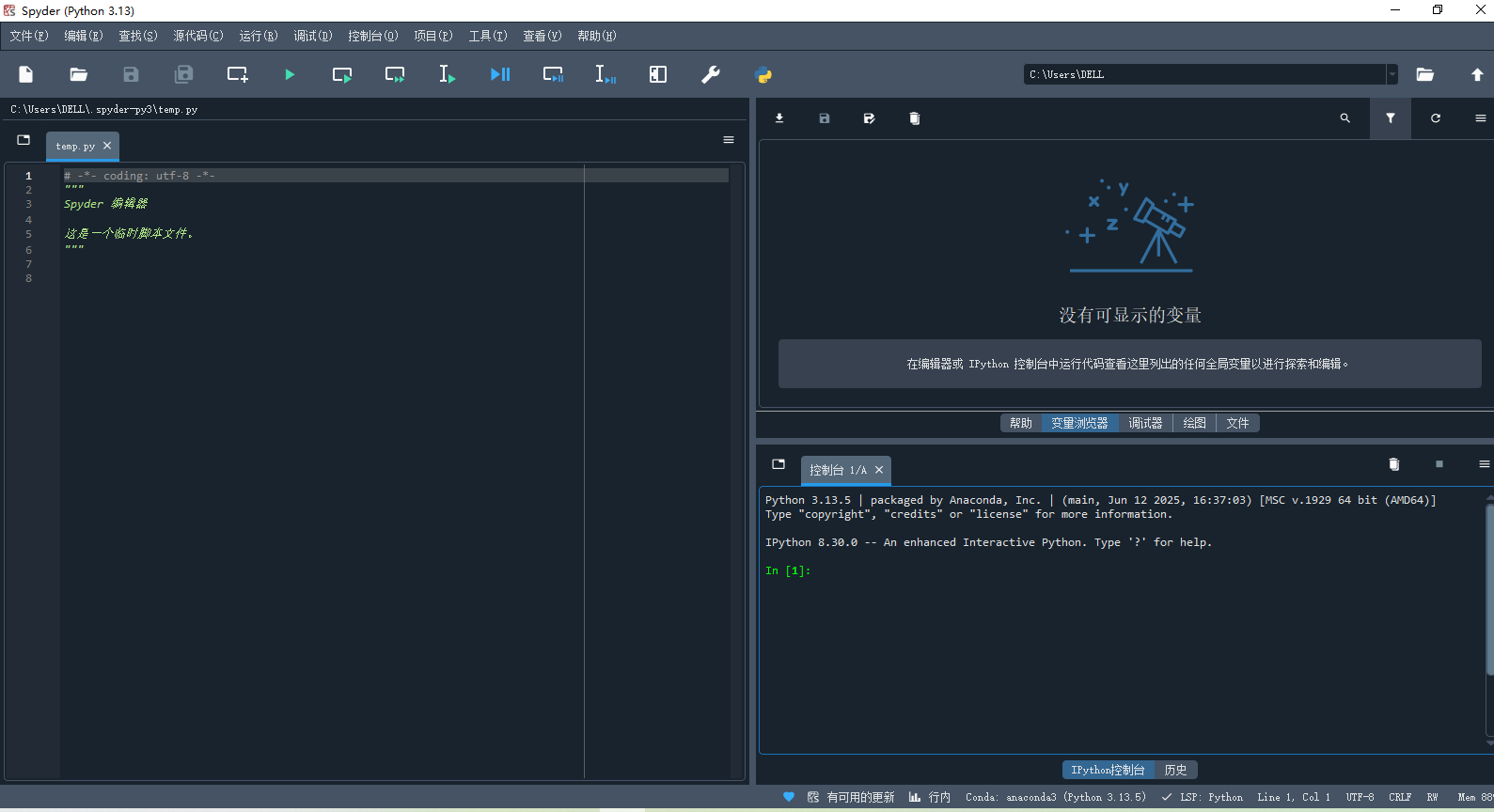1494x812 pixels.
Task: Select IPython控制台 tab
Action: [1108, 770]
